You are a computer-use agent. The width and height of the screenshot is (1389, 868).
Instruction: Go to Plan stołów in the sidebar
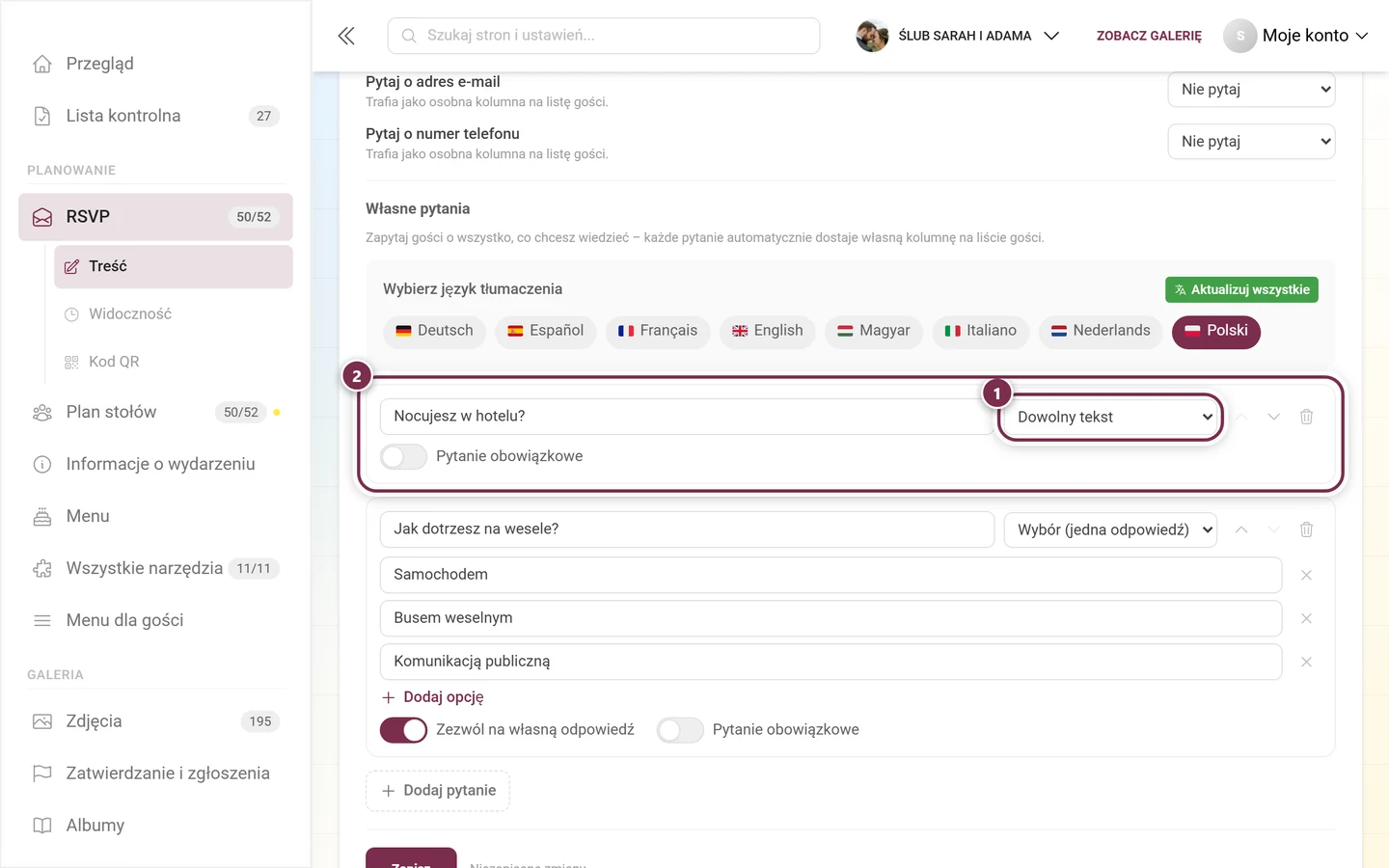tap(155, 412)
